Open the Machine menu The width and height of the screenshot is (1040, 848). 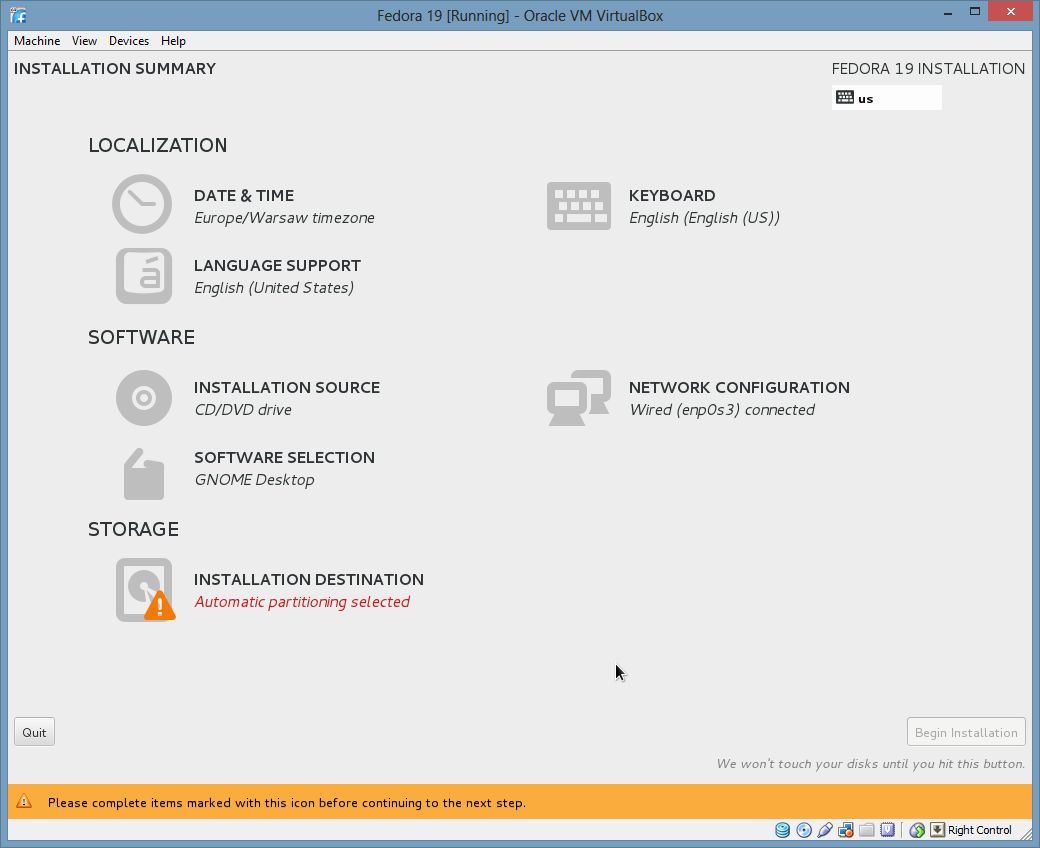37,40
